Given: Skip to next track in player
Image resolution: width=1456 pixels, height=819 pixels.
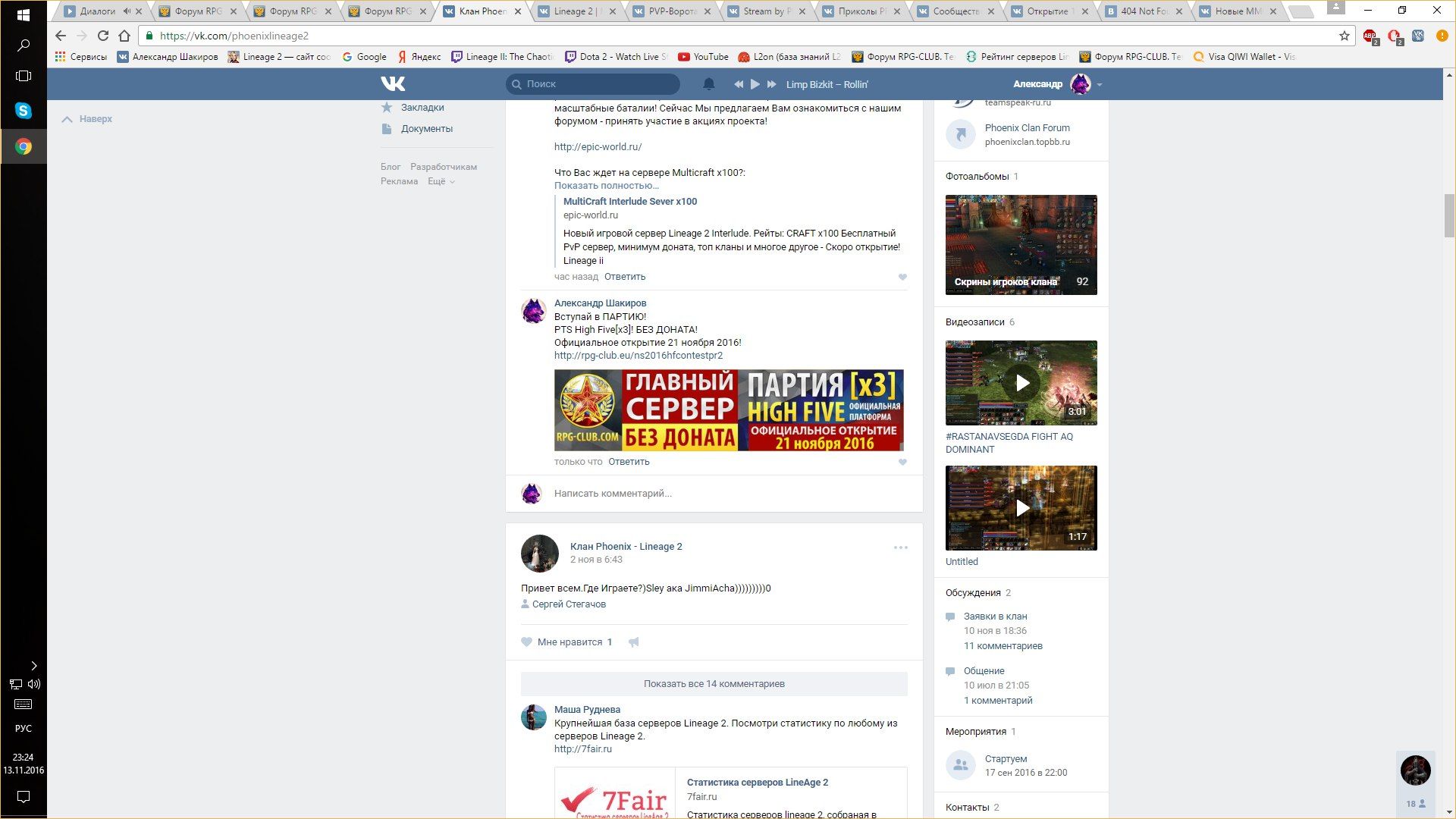Looking at the screenshot, I should pos(771,84).
